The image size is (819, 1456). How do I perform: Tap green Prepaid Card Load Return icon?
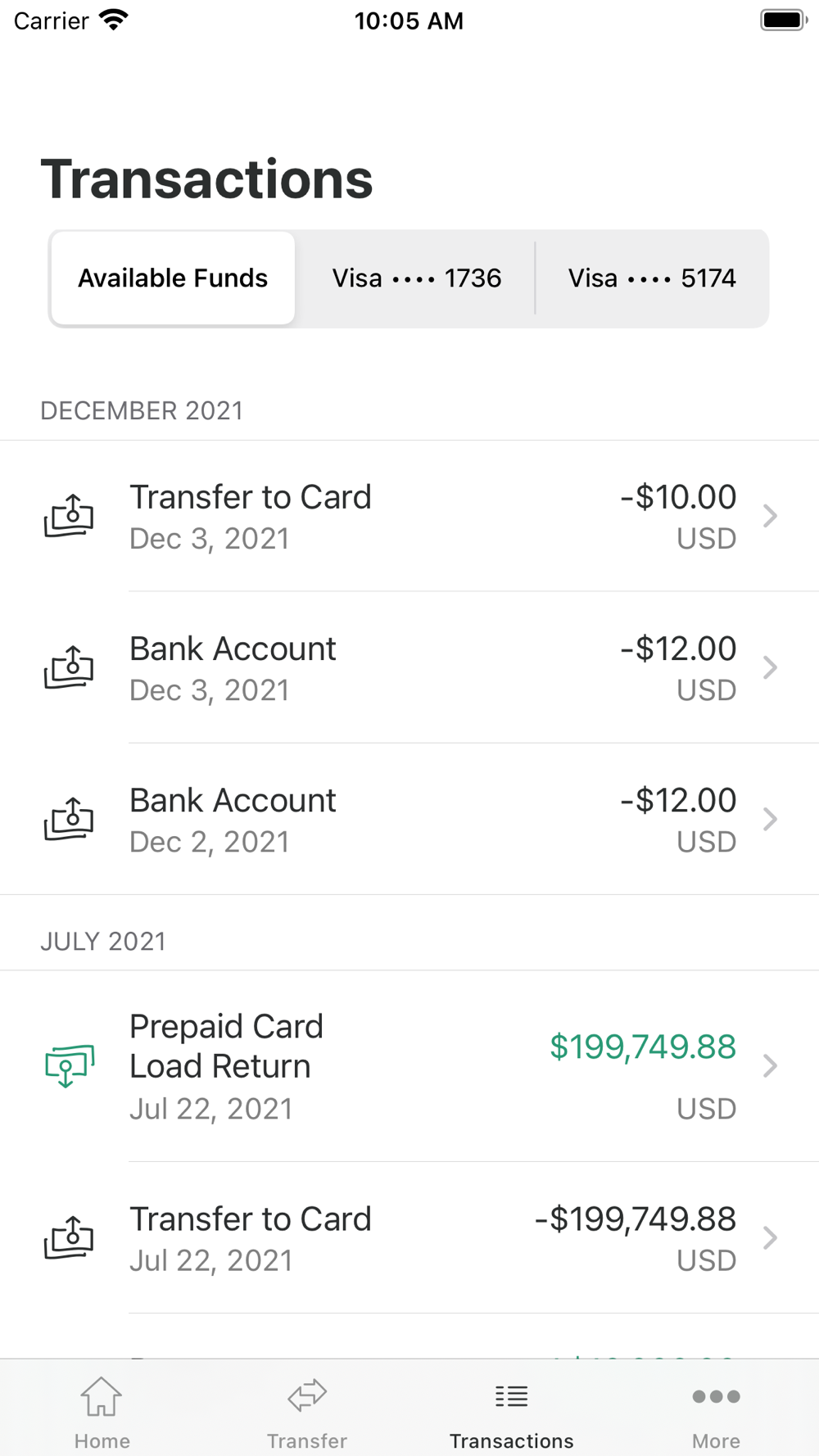(70, 1065)
